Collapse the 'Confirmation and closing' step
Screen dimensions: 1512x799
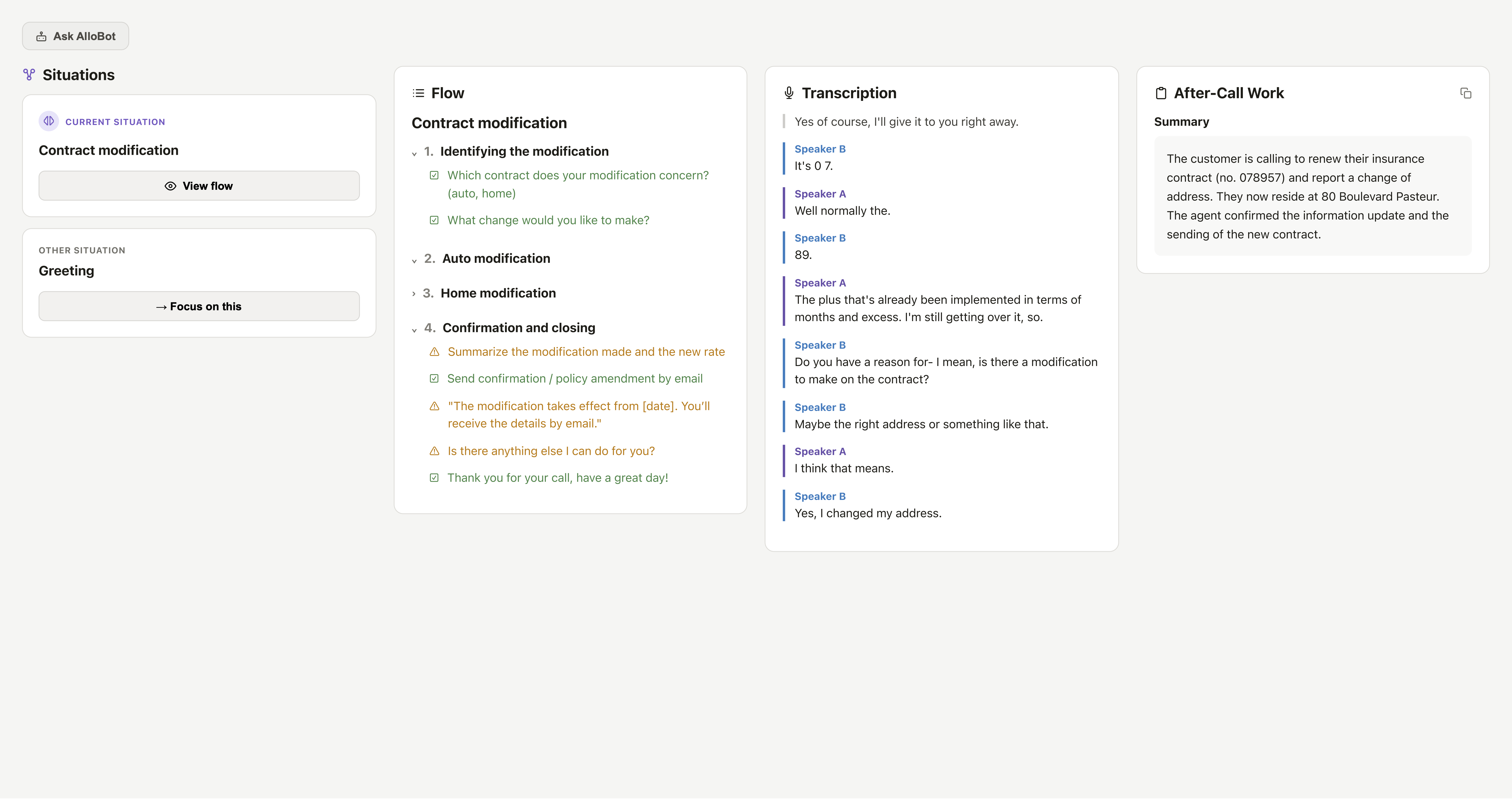click(414, 330)
